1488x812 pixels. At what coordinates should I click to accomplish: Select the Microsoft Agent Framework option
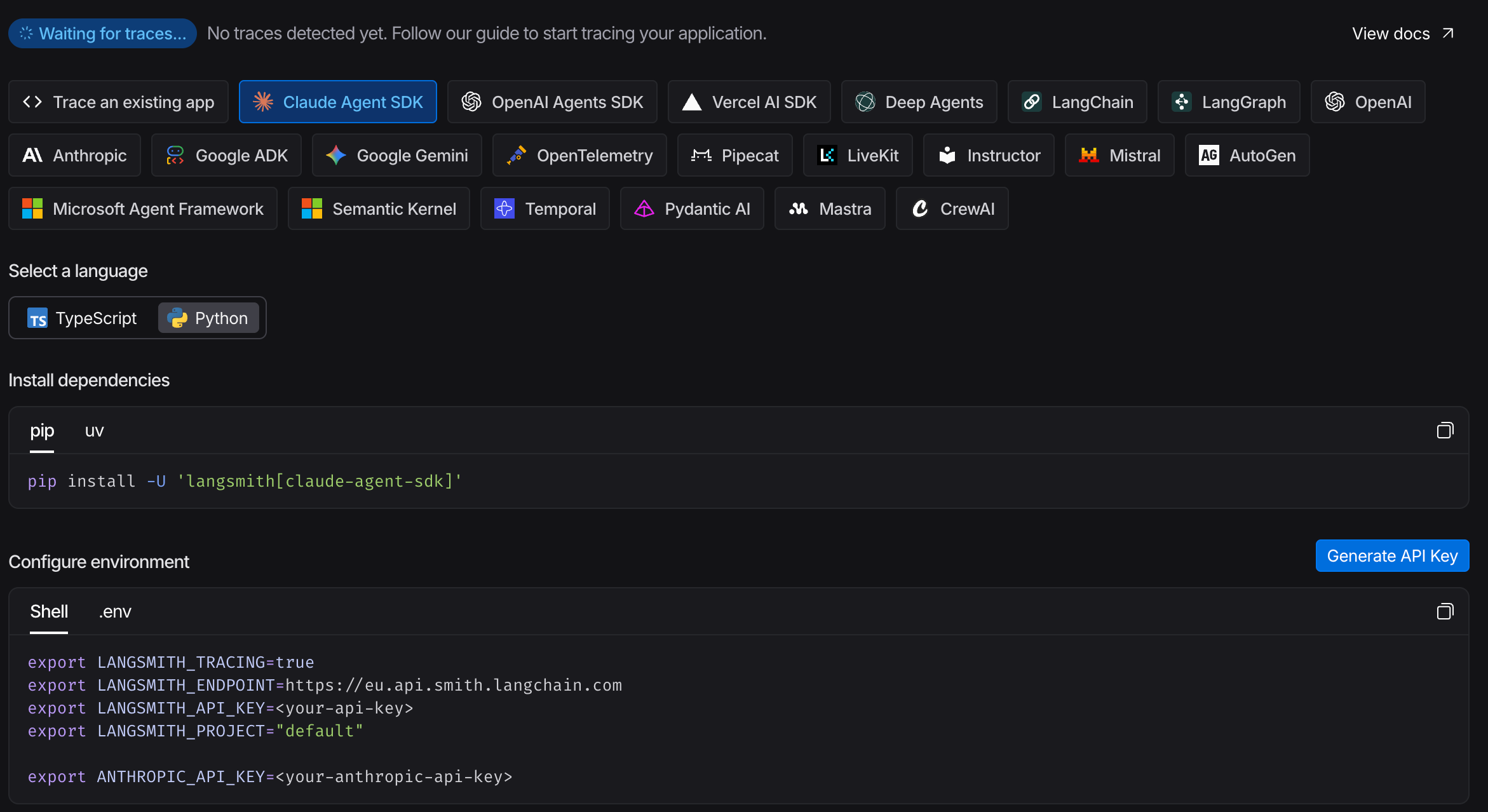click(142, 208)
